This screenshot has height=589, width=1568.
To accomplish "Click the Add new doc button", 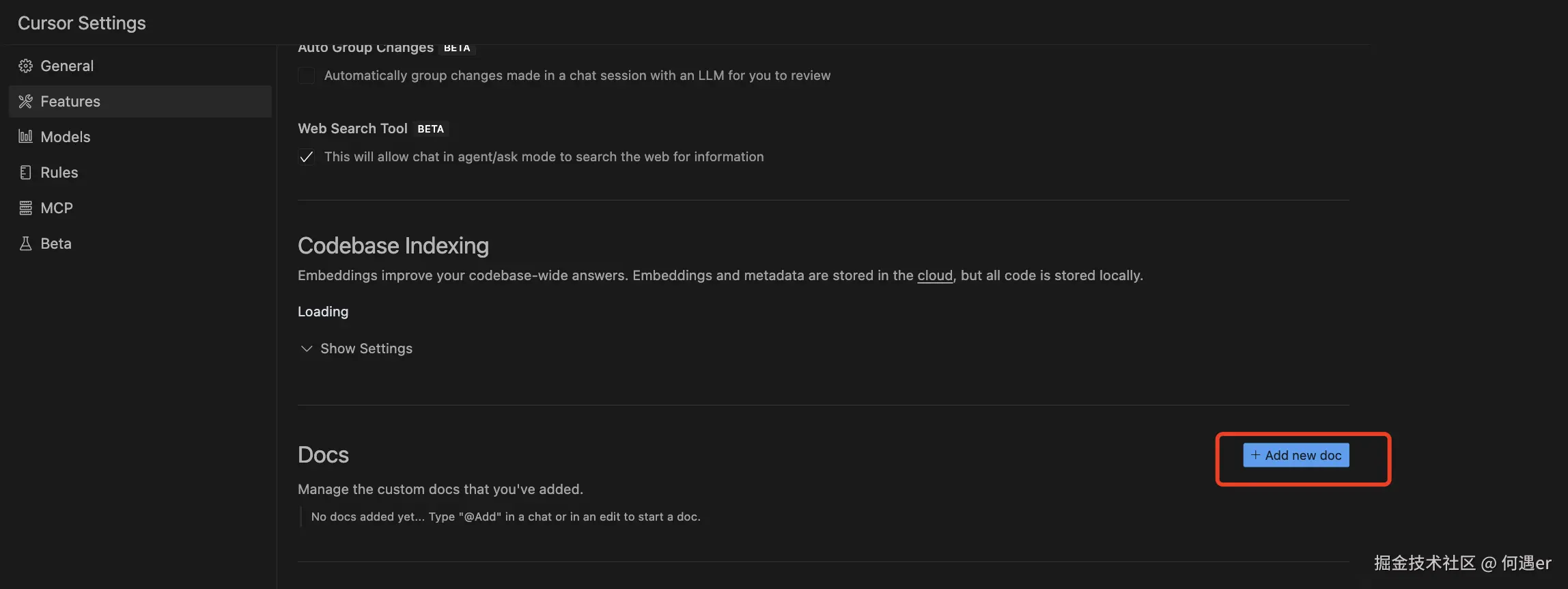I will pos(1296,455).
